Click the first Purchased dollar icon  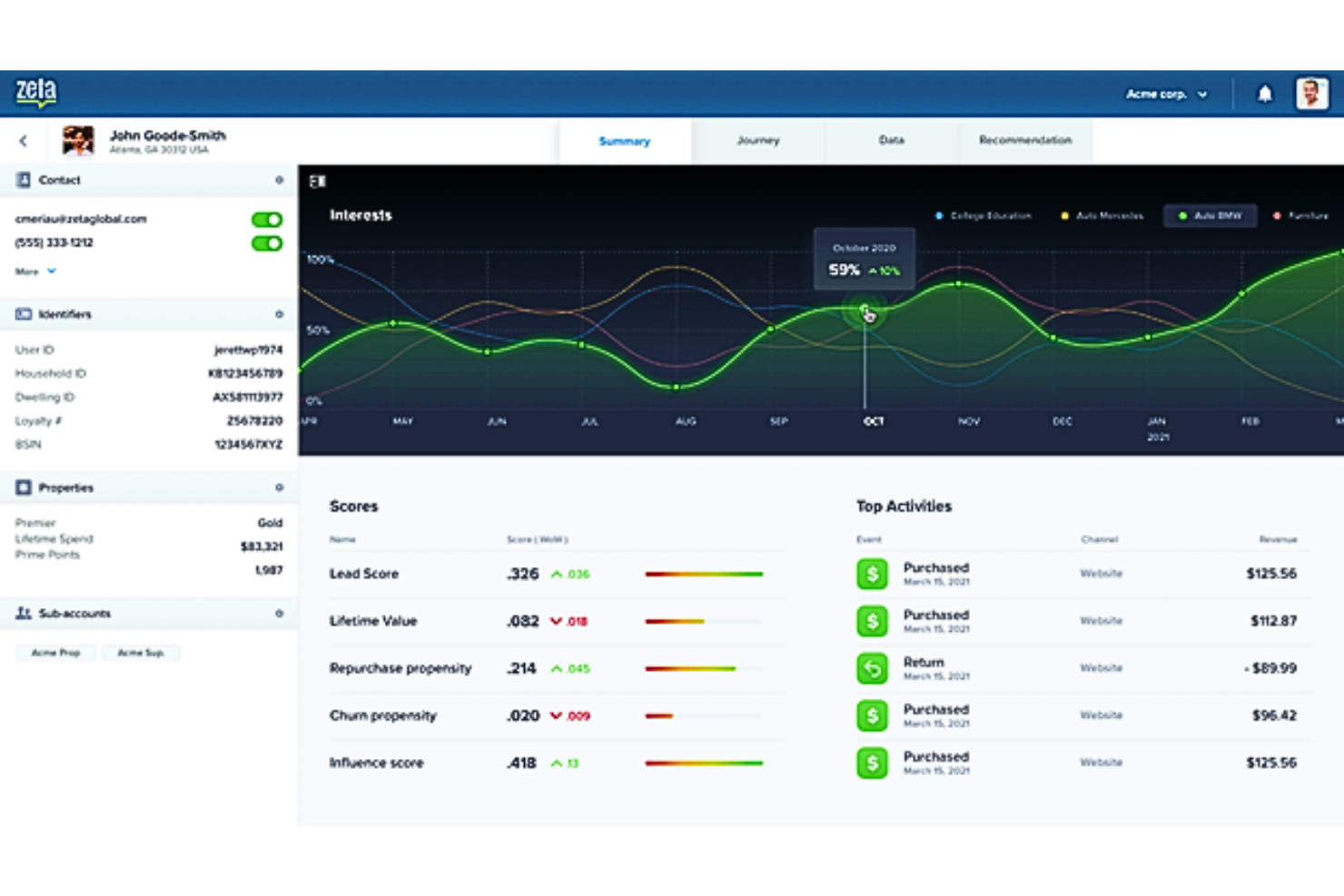pos(871,573)
